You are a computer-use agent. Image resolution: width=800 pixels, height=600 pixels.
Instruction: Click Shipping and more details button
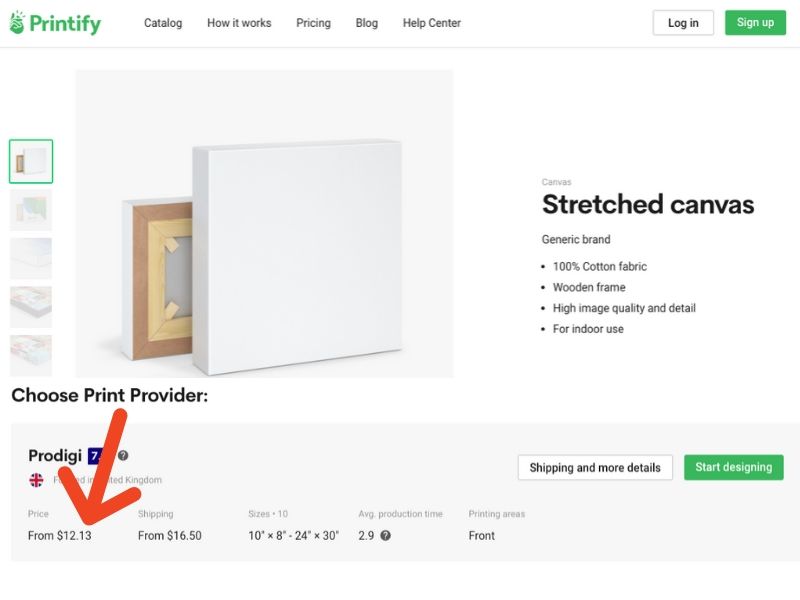[x=595, y=467]
